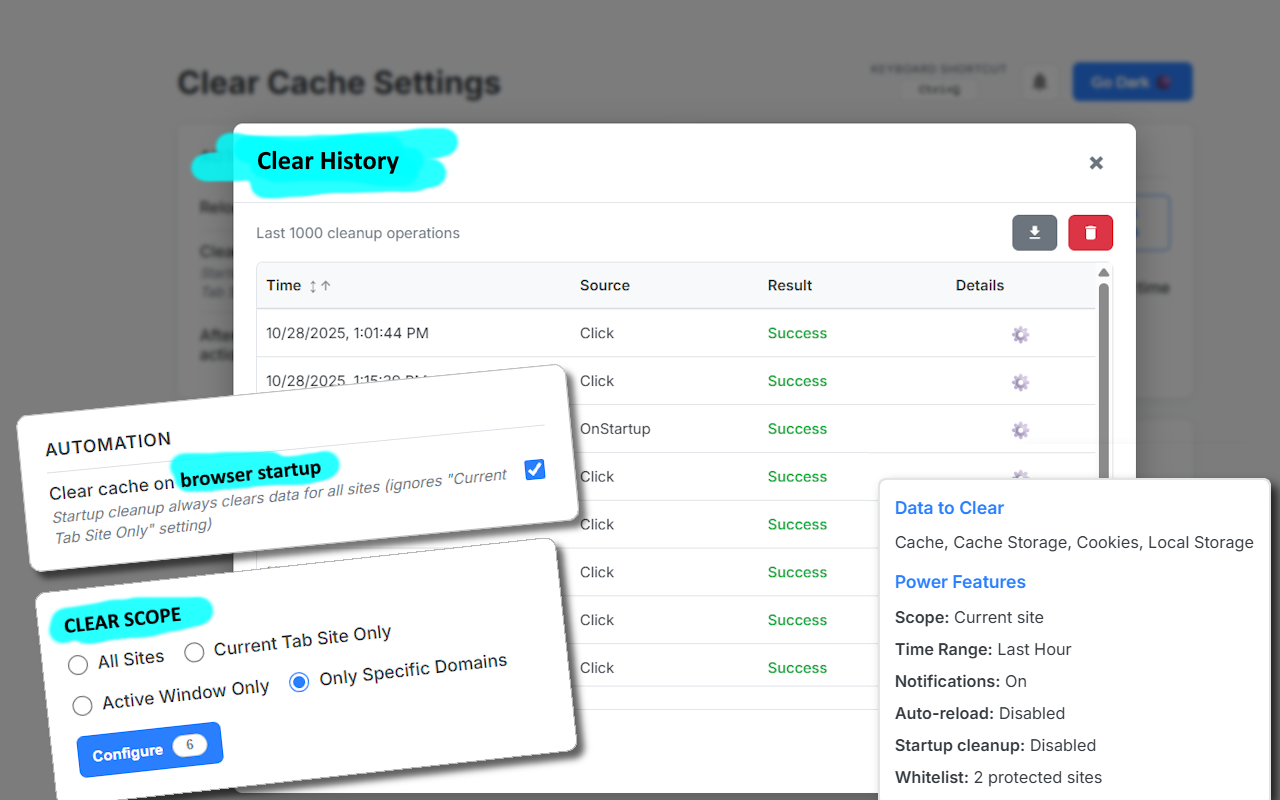The width and height of the screenshot is (1280, 800).
Task: Click the 'Notifications: On' detail
Action: 961,682
